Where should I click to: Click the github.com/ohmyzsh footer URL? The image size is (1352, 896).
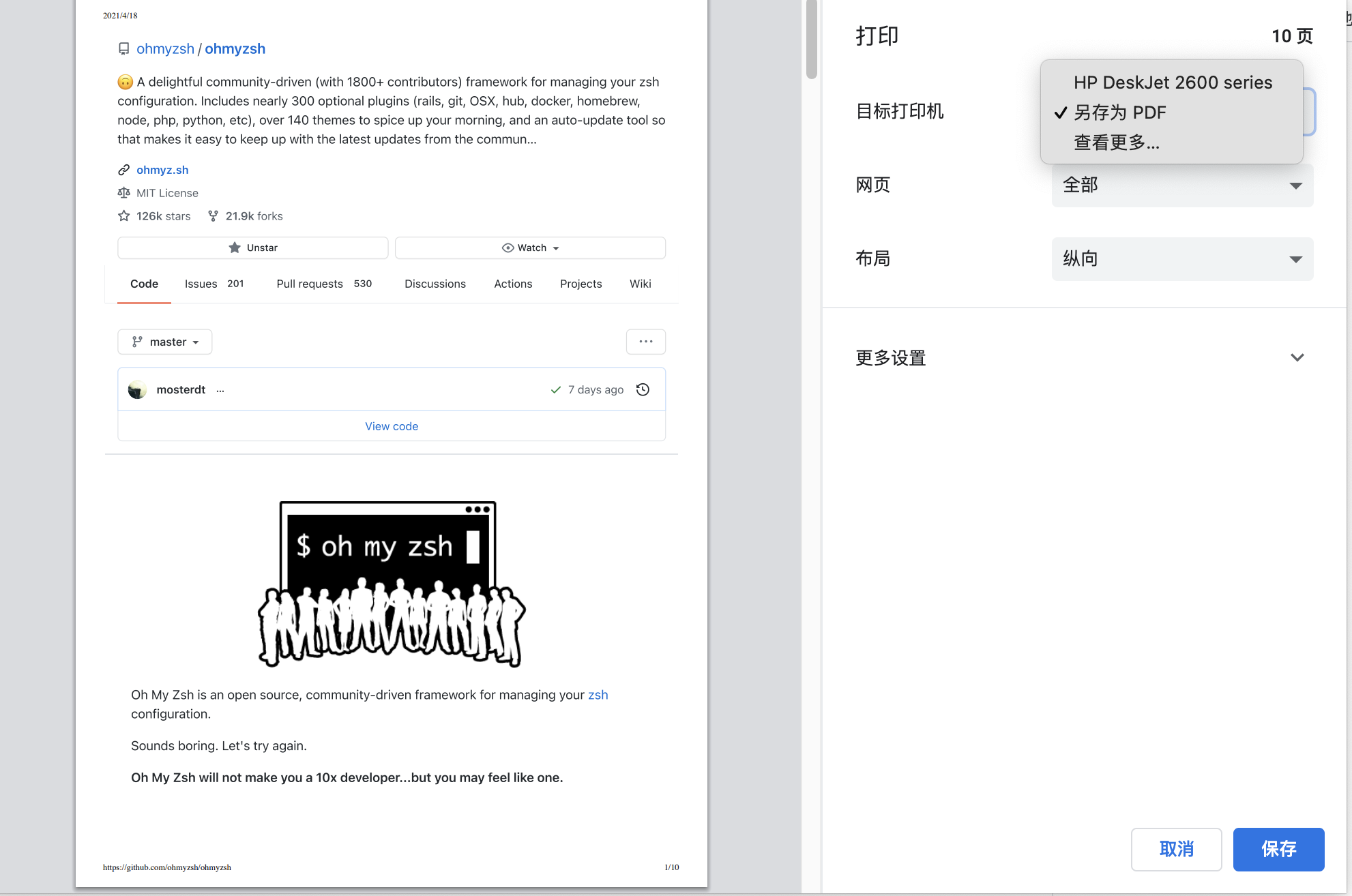(167, 867)
